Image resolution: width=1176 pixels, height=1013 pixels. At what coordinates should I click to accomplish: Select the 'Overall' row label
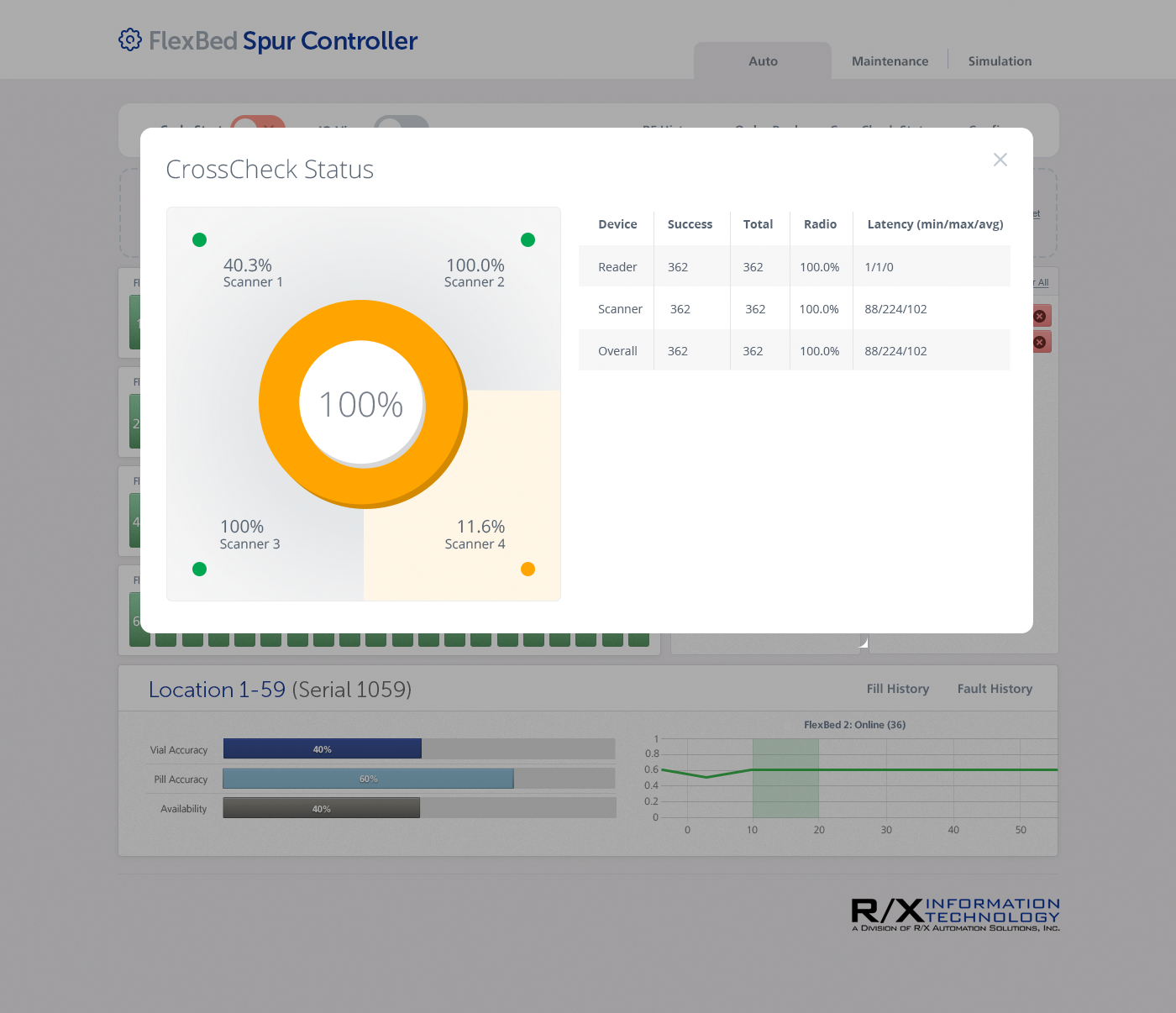617,351
